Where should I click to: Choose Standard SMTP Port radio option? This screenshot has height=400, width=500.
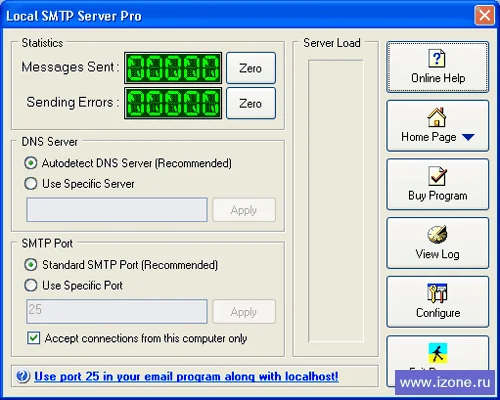click(x=31, y=265)
